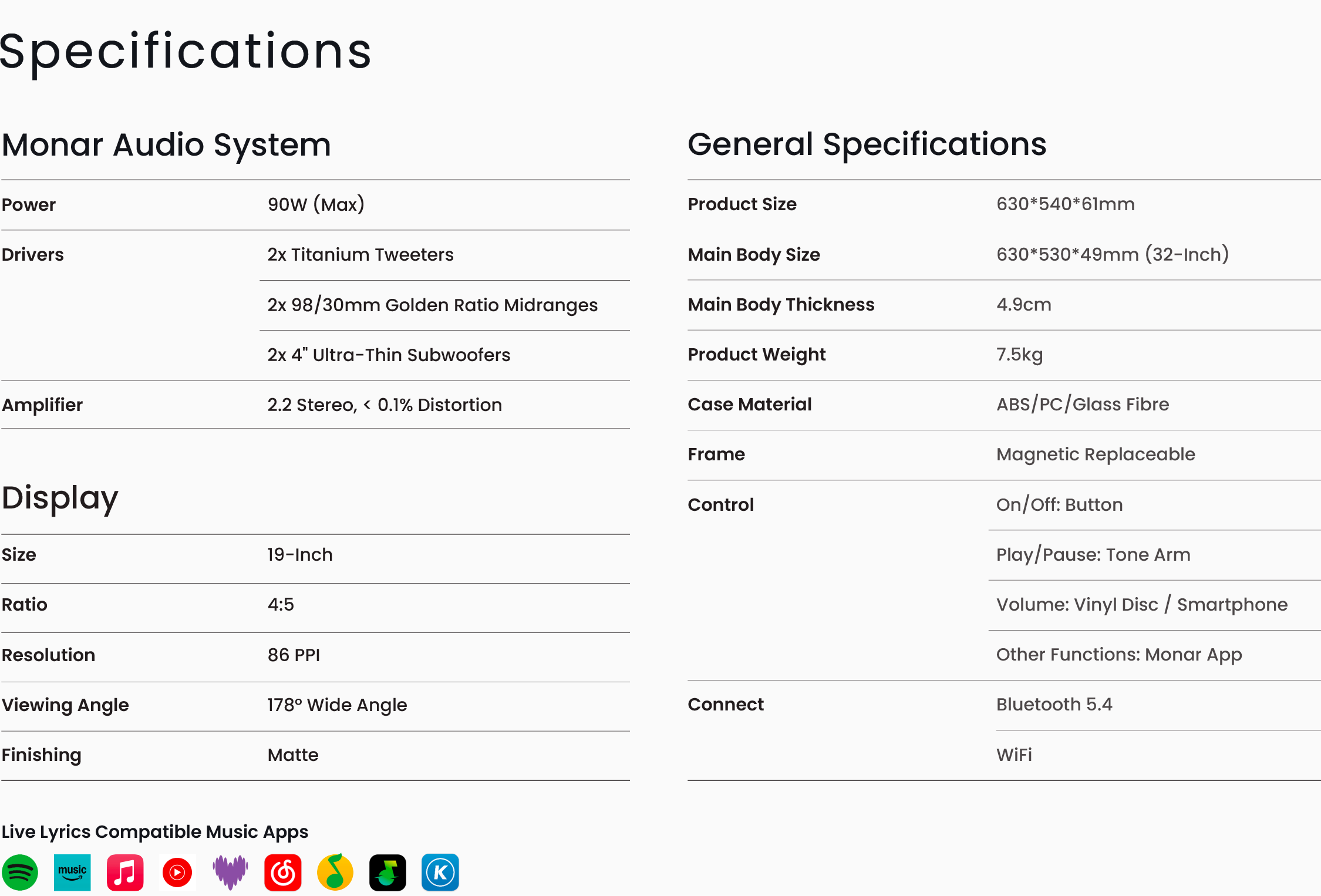Viewport: 1321px width, 896px height.
Task: Click the YouTube Music icon
Action: point(177,873)
